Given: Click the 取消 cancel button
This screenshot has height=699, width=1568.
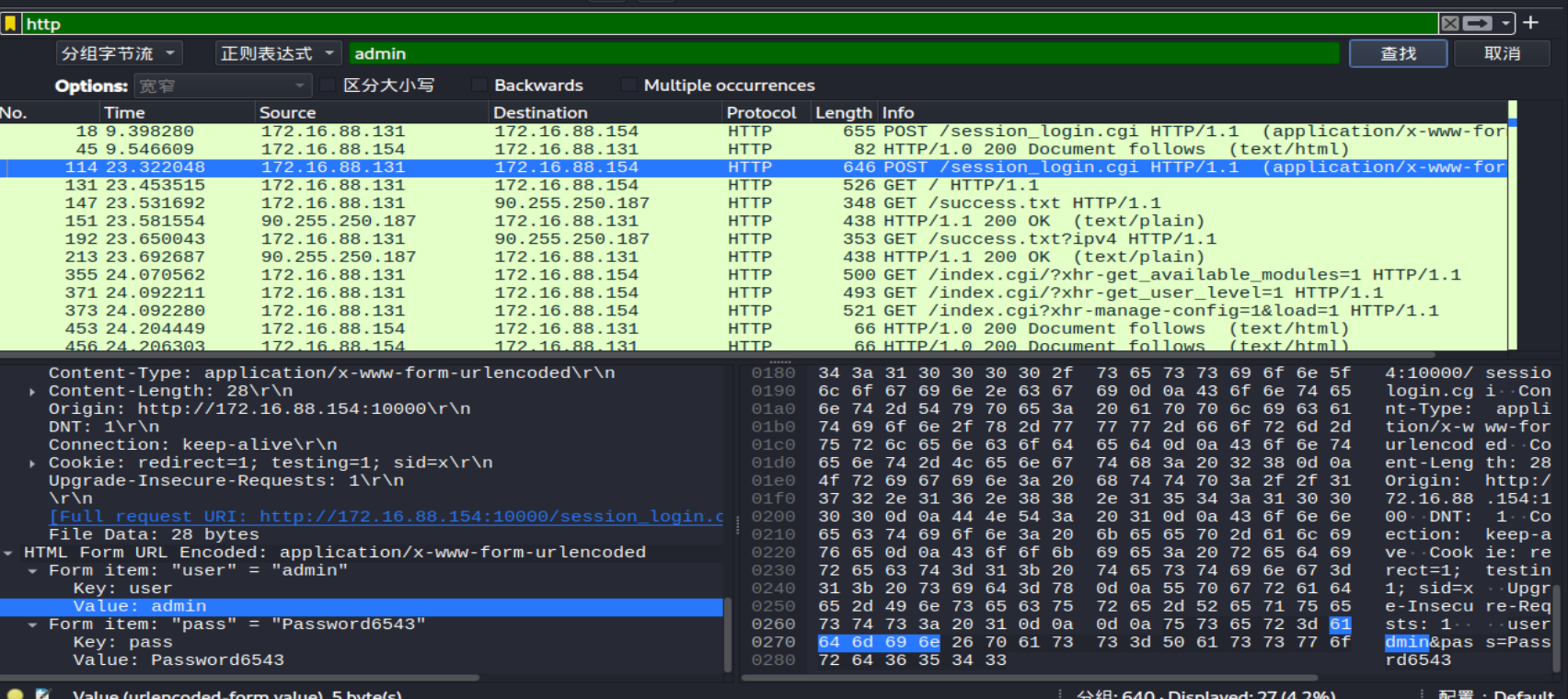Looking at the screenshot, I should 1502,53.
